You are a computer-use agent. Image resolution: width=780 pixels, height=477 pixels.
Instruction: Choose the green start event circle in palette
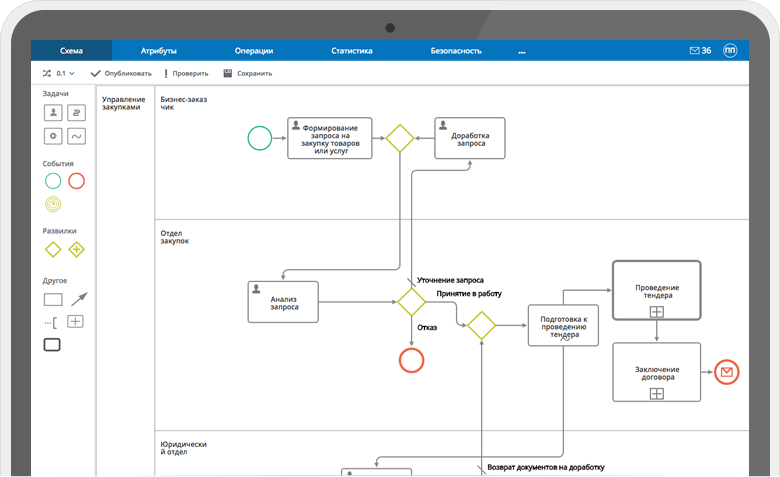tap(53, 181)
